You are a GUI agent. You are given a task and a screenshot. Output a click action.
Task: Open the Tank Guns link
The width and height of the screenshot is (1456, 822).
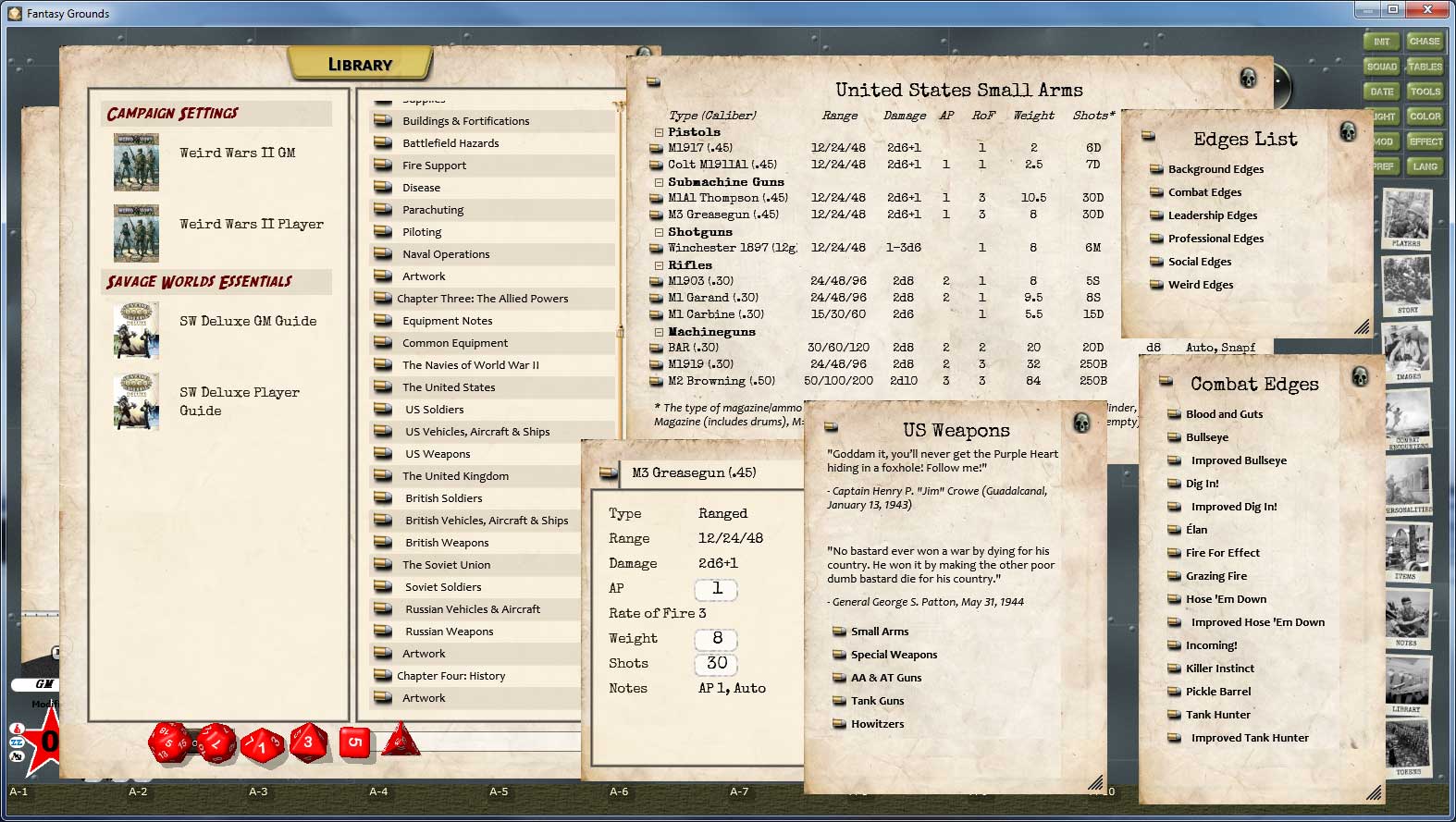pyautogui.click(x=877, y=701)
